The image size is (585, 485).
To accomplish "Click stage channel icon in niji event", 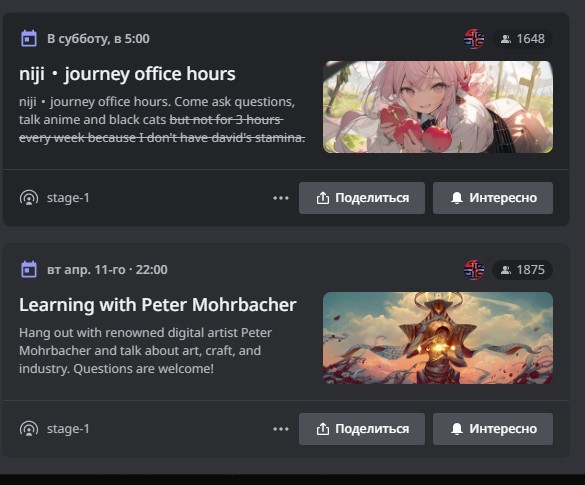I will tap(29, 198).
